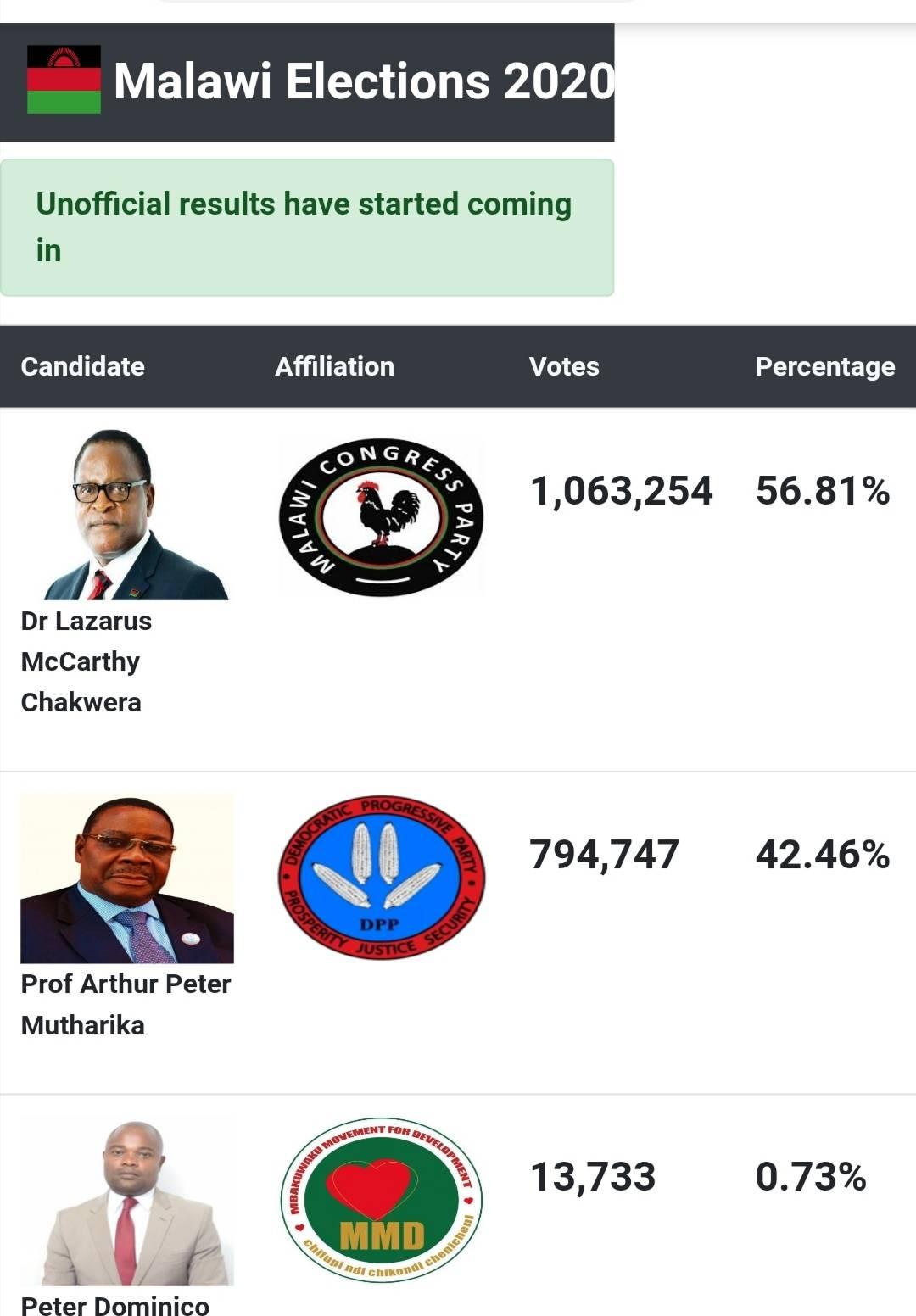Viewport: 916px width, 1316px height.
Task: Select the name Prof Arthur Peter Mutharika
Action: (126, 1005)
